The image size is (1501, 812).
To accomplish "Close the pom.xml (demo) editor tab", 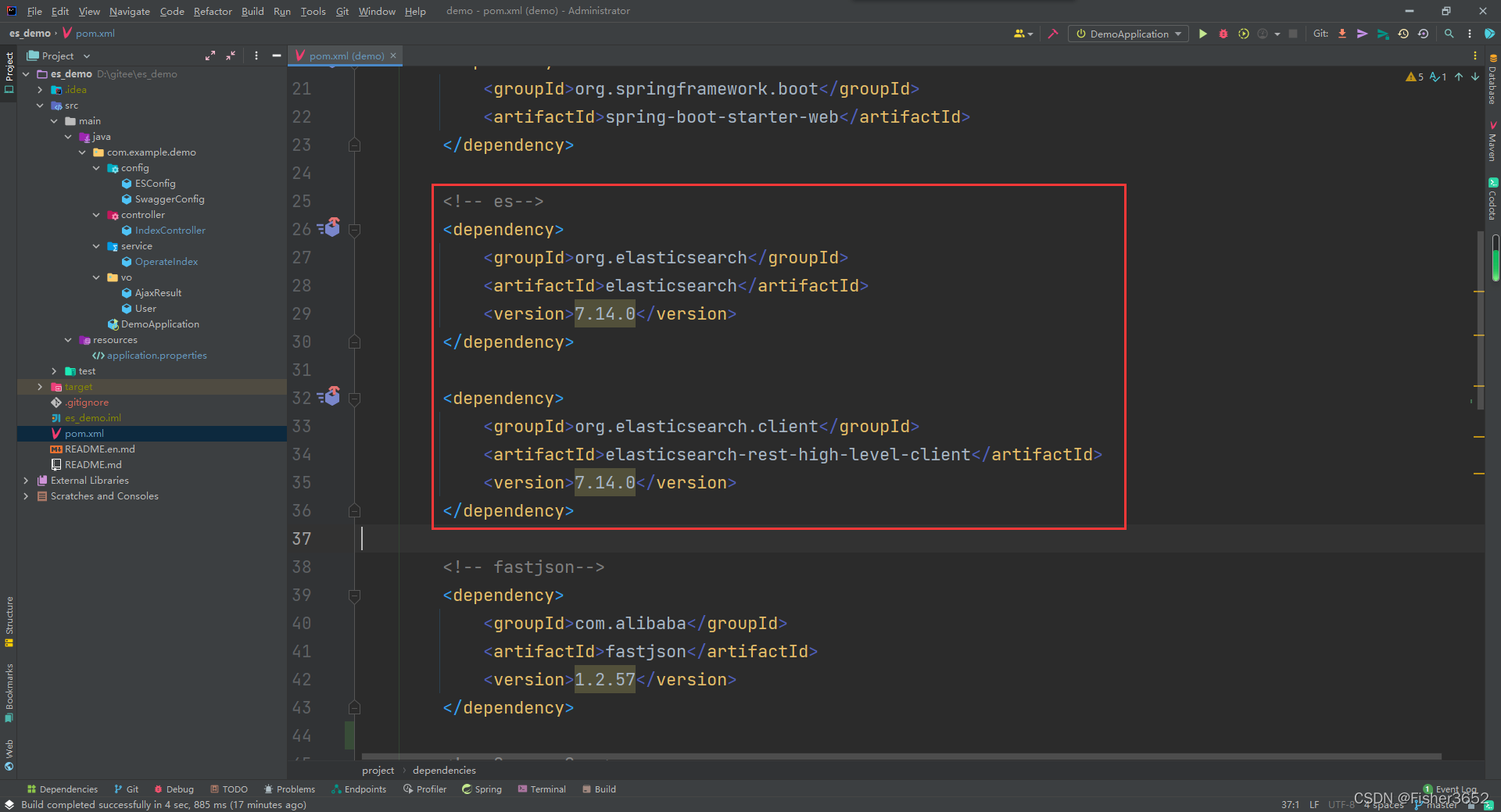I will [393, 55].
